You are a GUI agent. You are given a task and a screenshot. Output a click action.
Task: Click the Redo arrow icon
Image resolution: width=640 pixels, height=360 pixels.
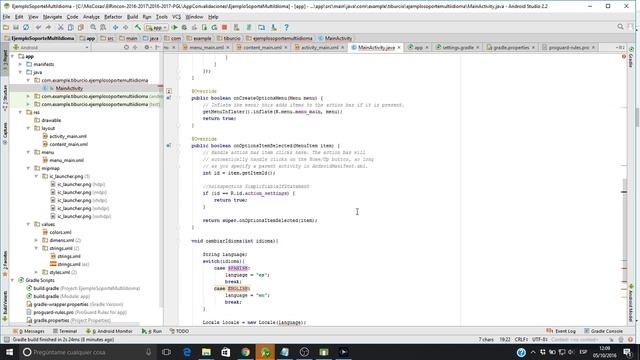48,27
